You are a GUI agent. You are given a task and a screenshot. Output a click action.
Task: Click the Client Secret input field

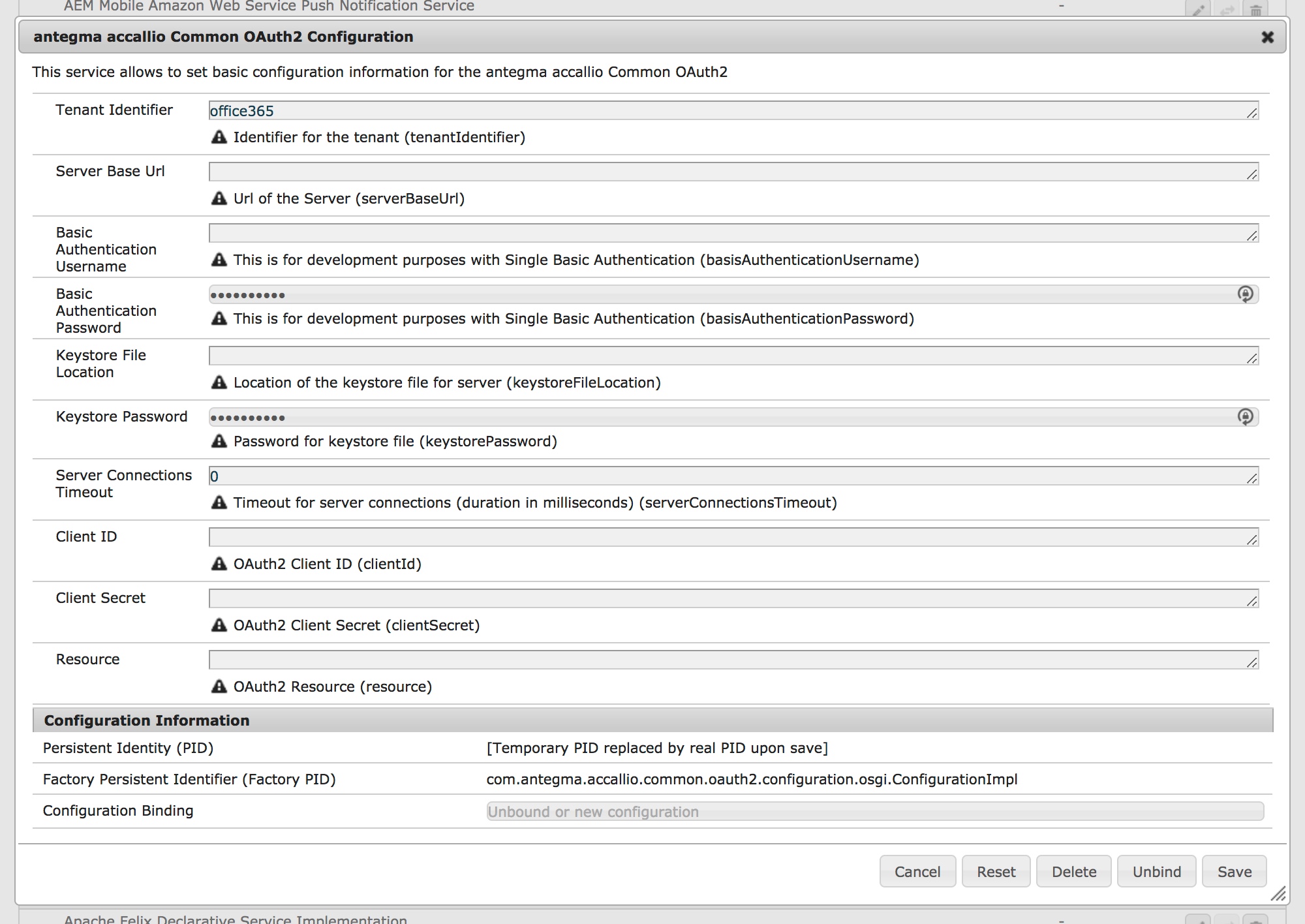(x=733, y=598)
